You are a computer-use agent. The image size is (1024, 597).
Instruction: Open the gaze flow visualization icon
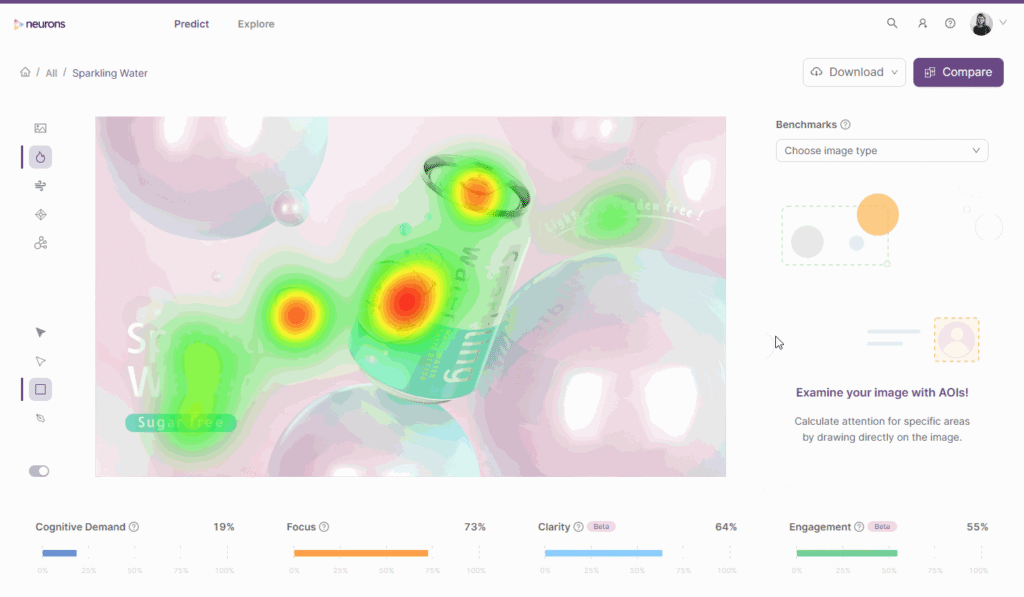39,242
